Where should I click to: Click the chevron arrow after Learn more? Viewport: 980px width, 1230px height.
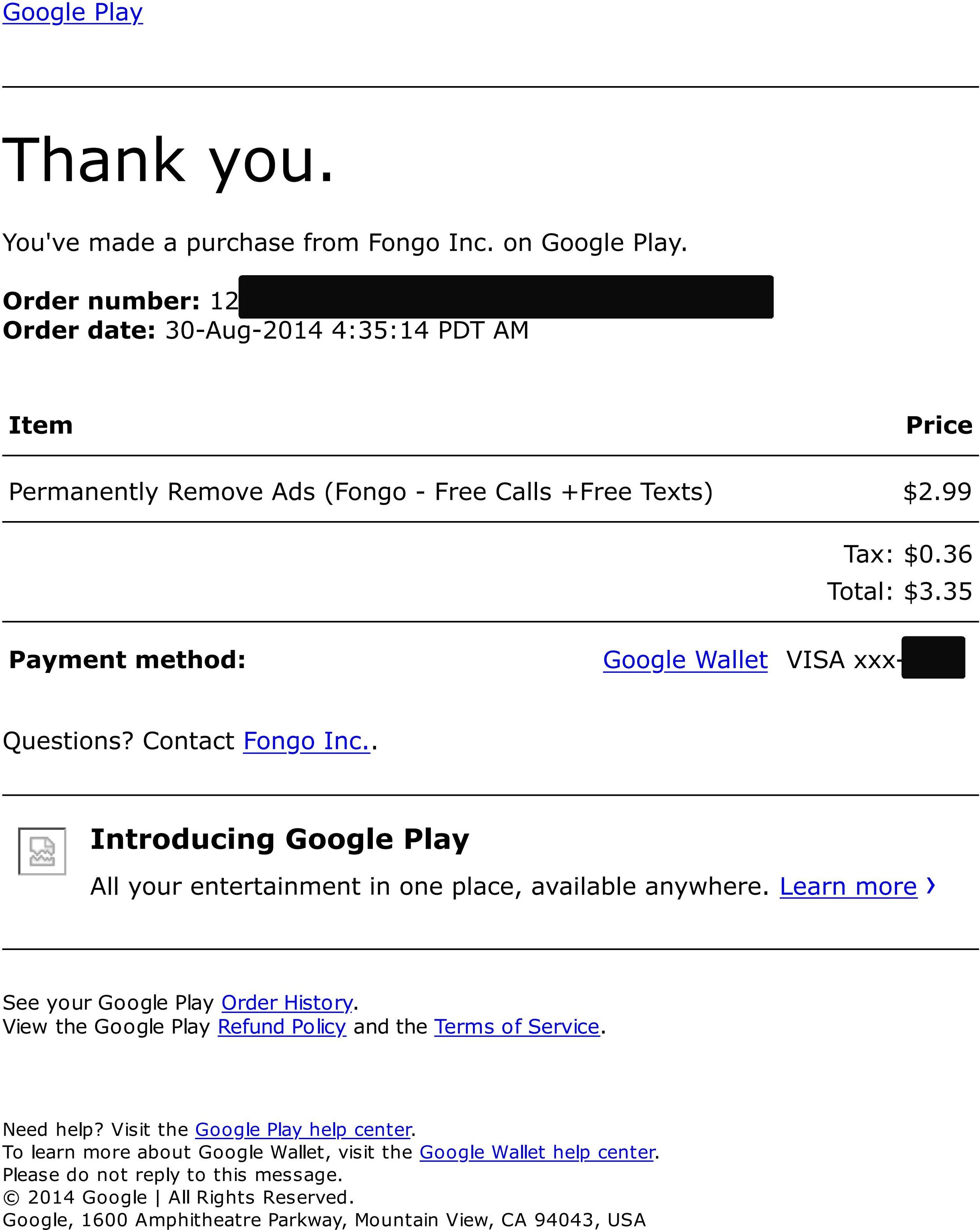pyautogui.click(x=930, y=886)
